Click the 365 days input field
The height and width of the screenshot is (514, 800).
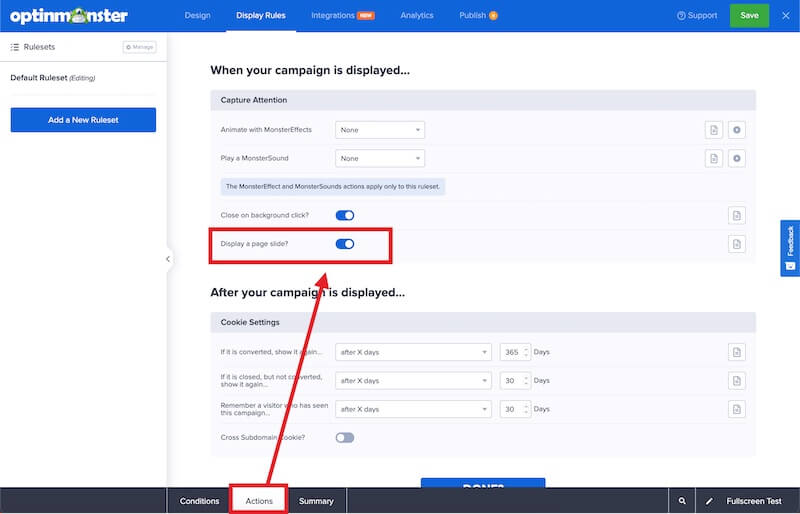tap(514, 352)
